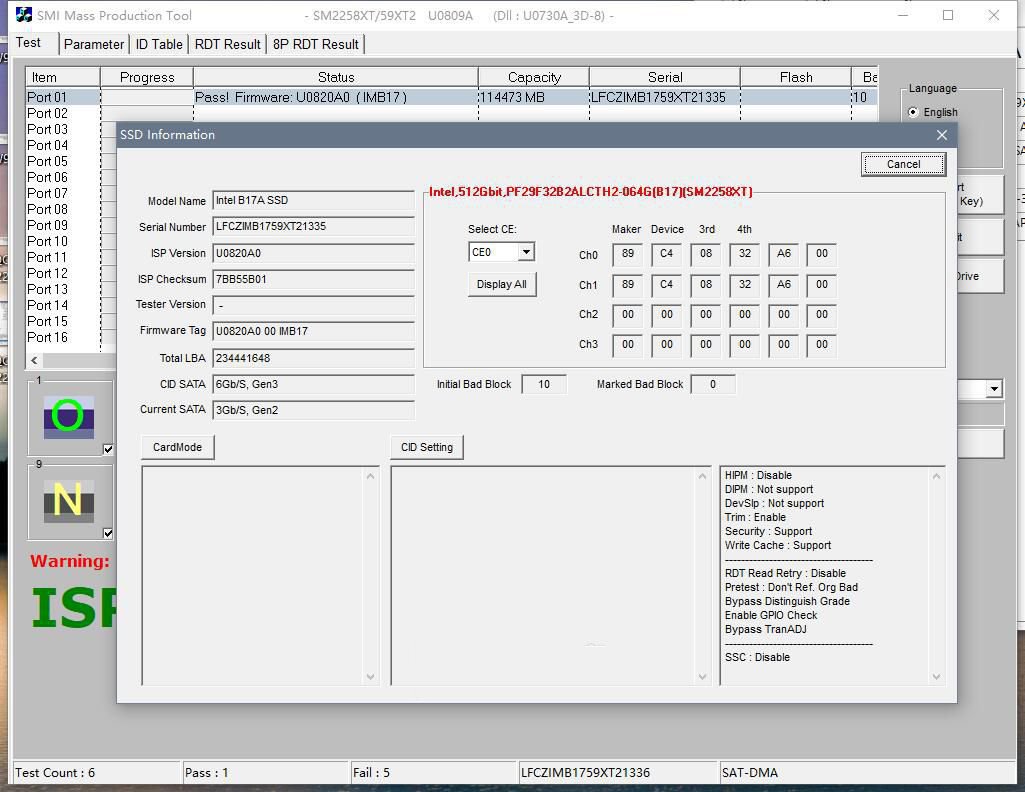Screen dimensions: 1025x792
Task: Switch to the Test tab
Action: pos(28,42)
